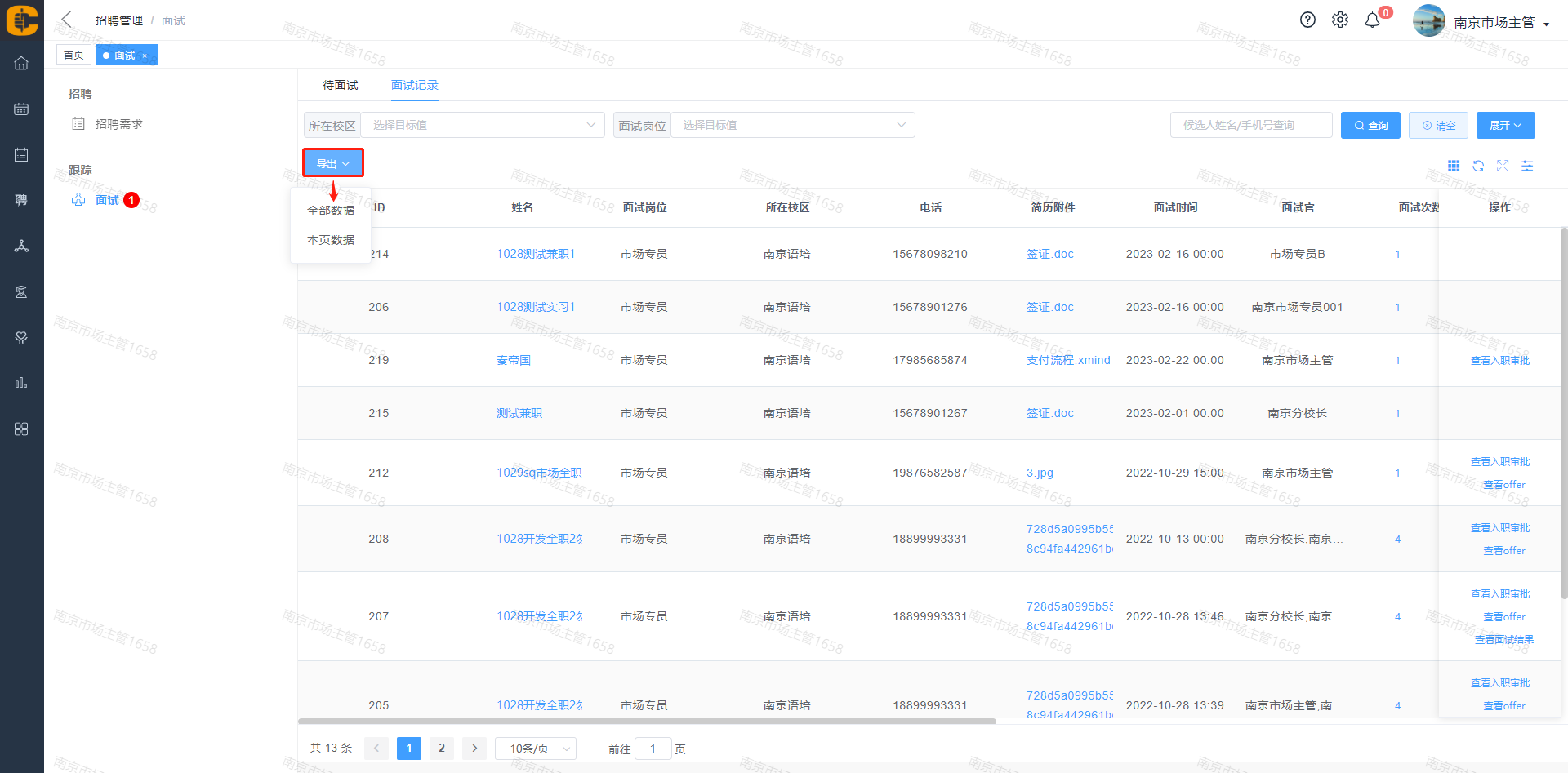Open candidate link 秦帝国
The height and width of the screenshot is (773, 1568).
pos(514,360)
